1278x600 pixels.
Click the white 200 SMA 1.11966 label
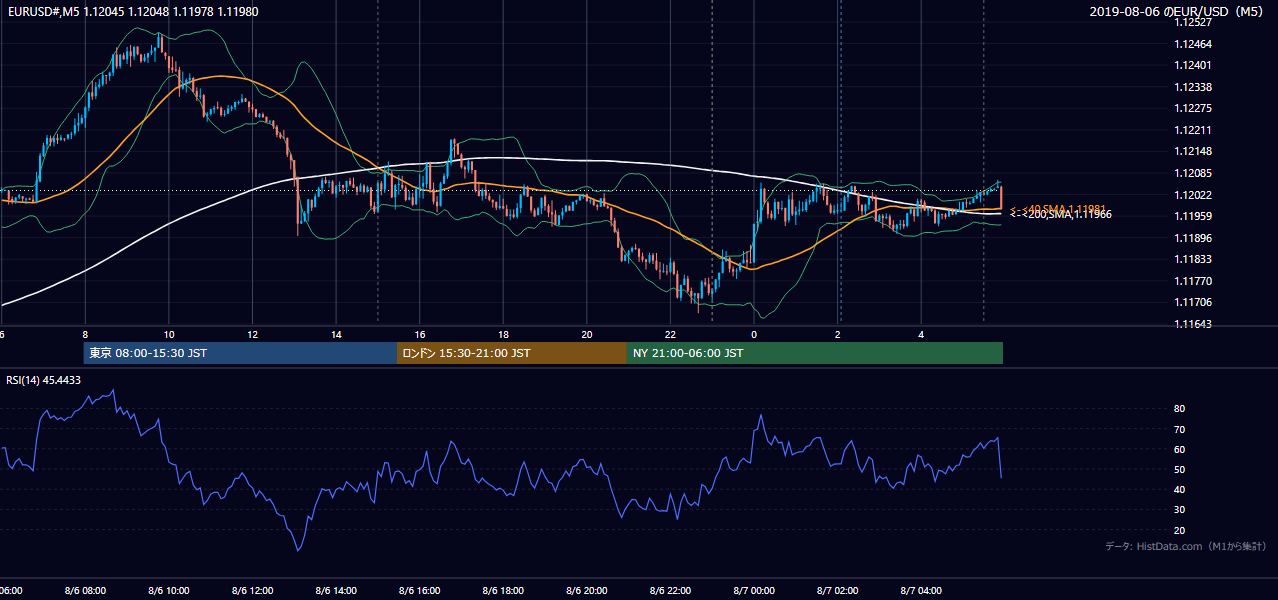[x=1060, y=215]
